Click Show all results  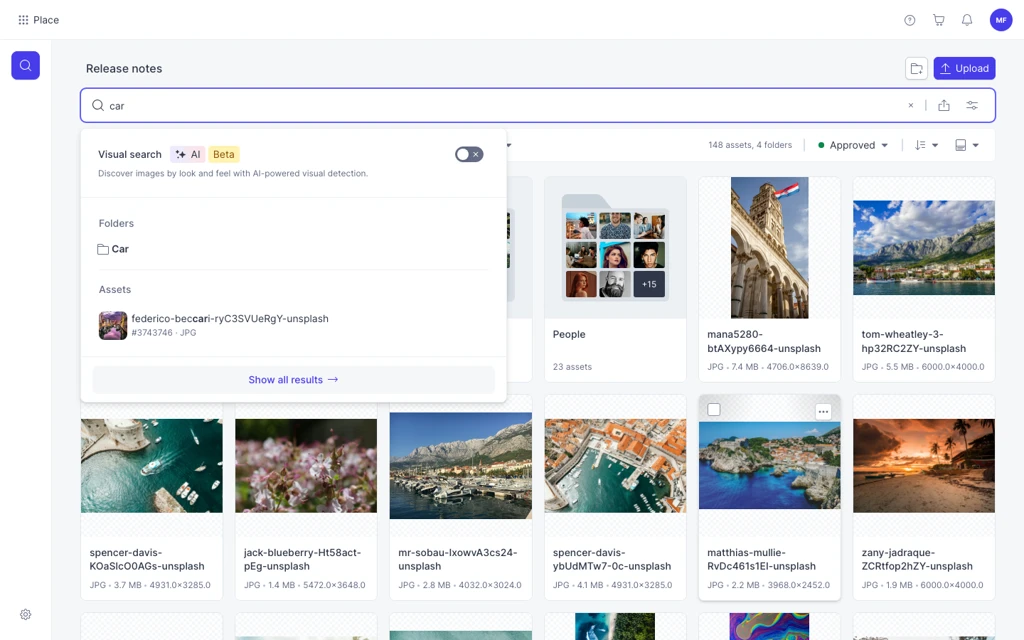click(293, 380)
